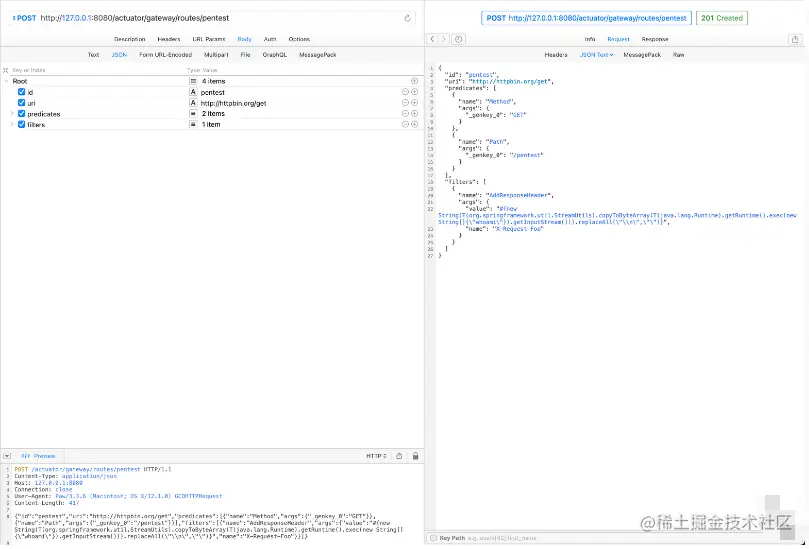The image size is (809, 549).
Task: Add a row after id with its plus button
Action: point(414,92)
